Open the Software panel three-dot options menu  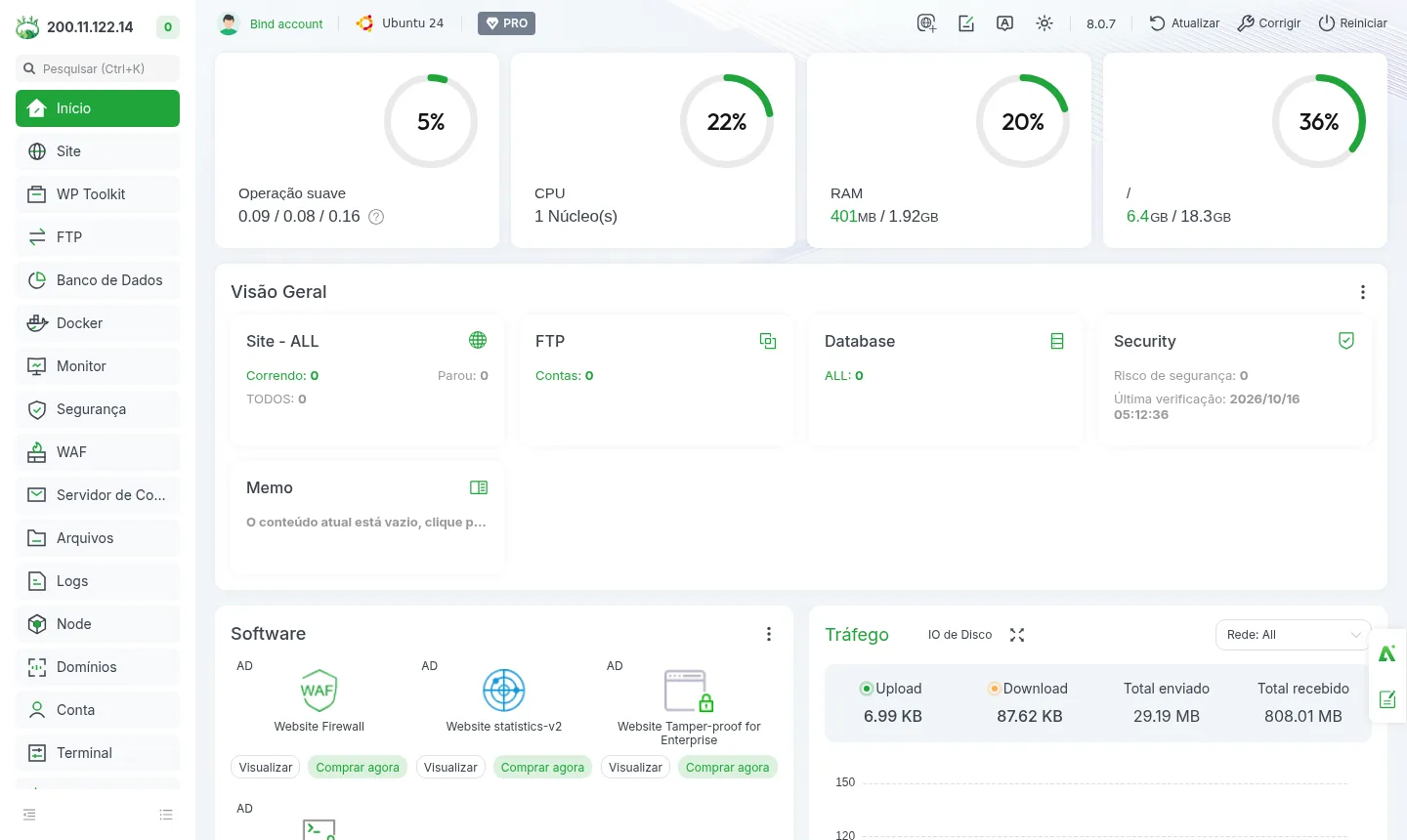(x=769, y=634)
